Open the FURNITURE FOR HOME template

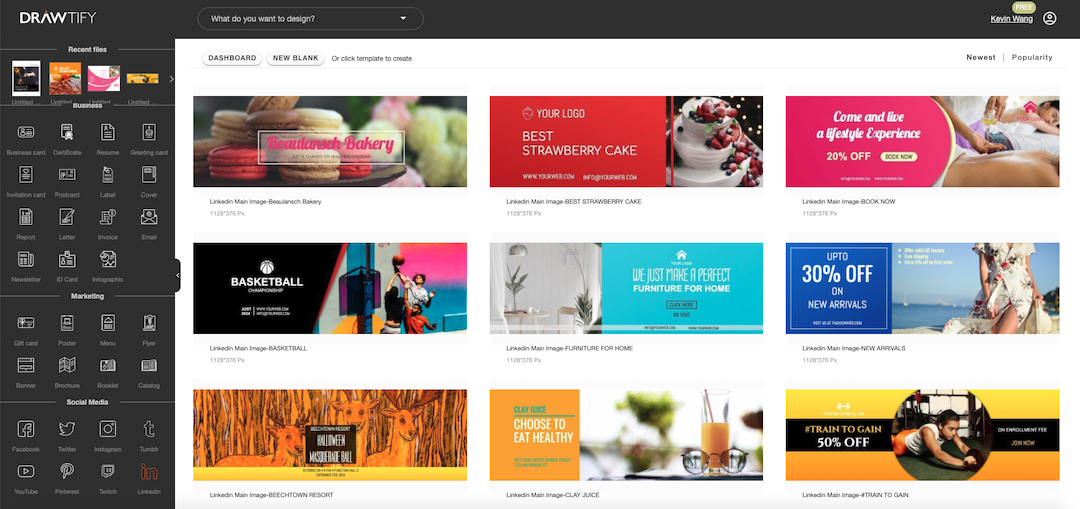tap(626, 288)
